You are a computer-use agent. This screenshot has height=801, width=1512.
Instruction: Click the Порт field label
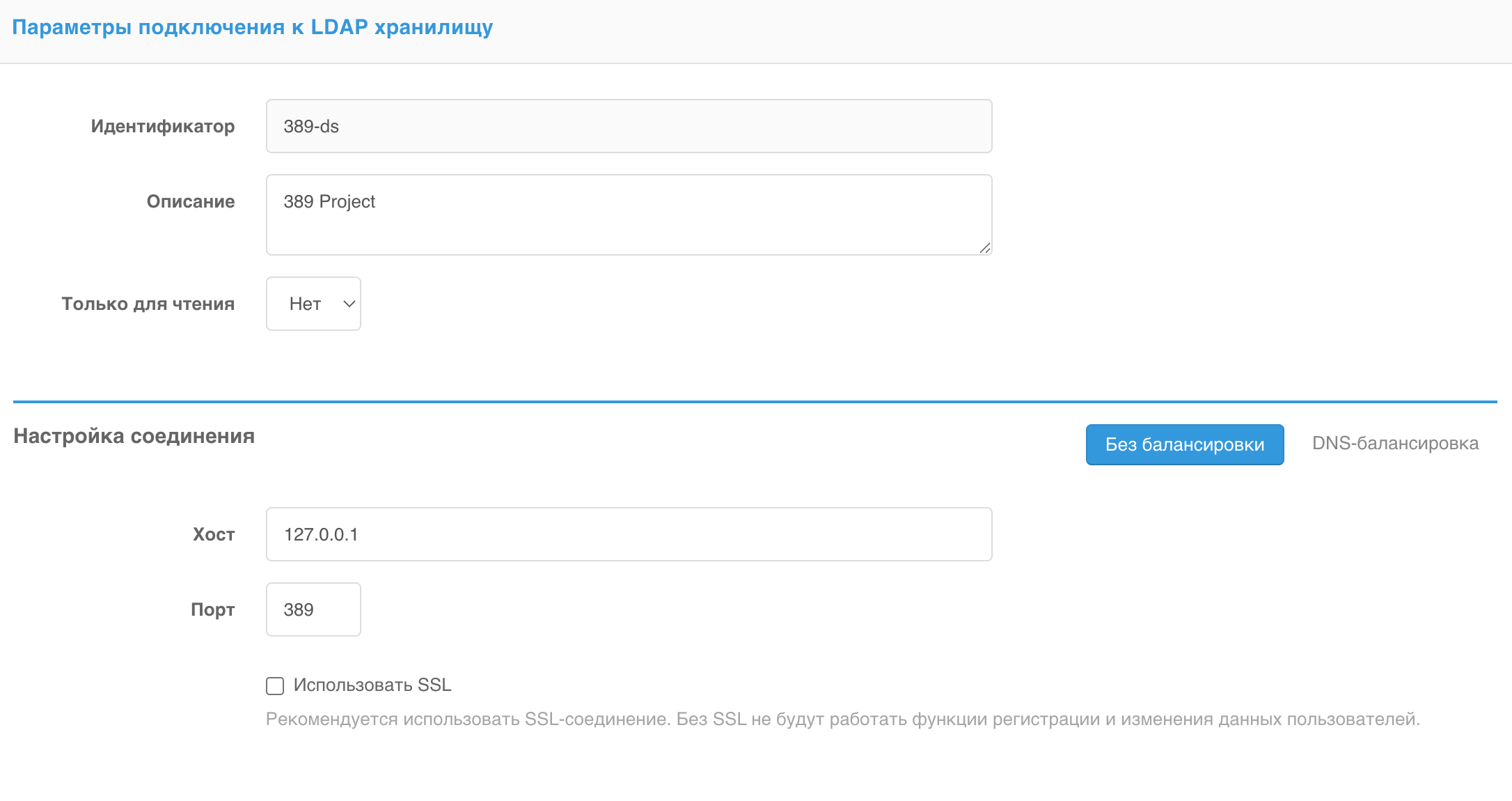212,609
